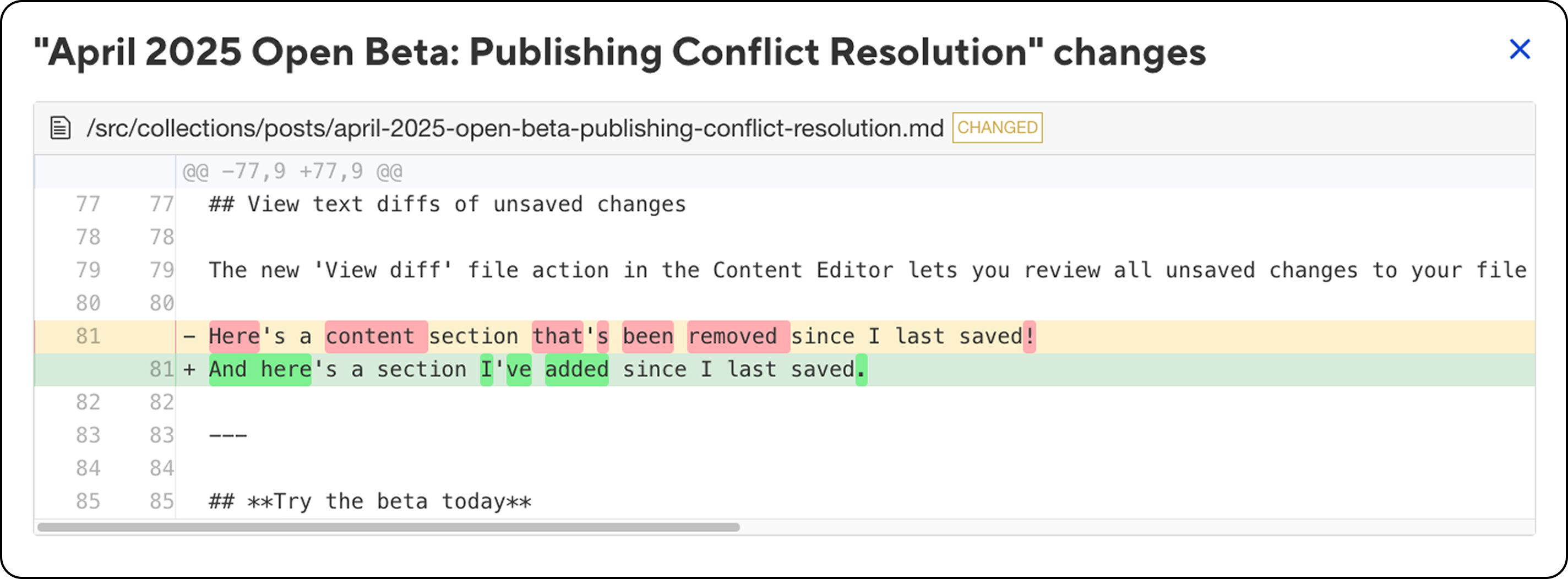1568x579 pixels.
Task: Click the yellow CHANGED status badge
Action: pos(997,128)
